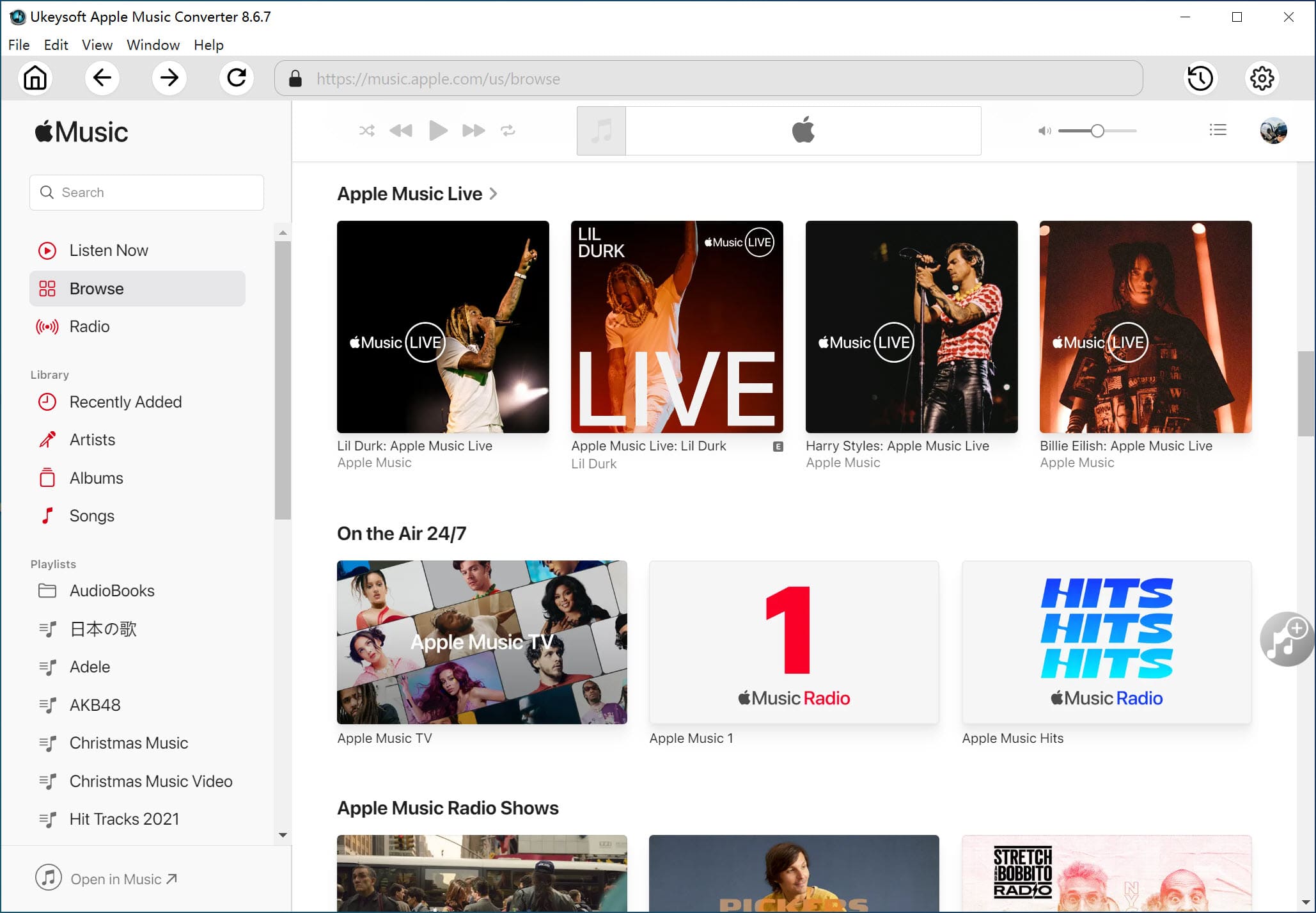Viewport: 1316px width, 913px height.
Task: Click the settings gear icon
Action: 1261,78
